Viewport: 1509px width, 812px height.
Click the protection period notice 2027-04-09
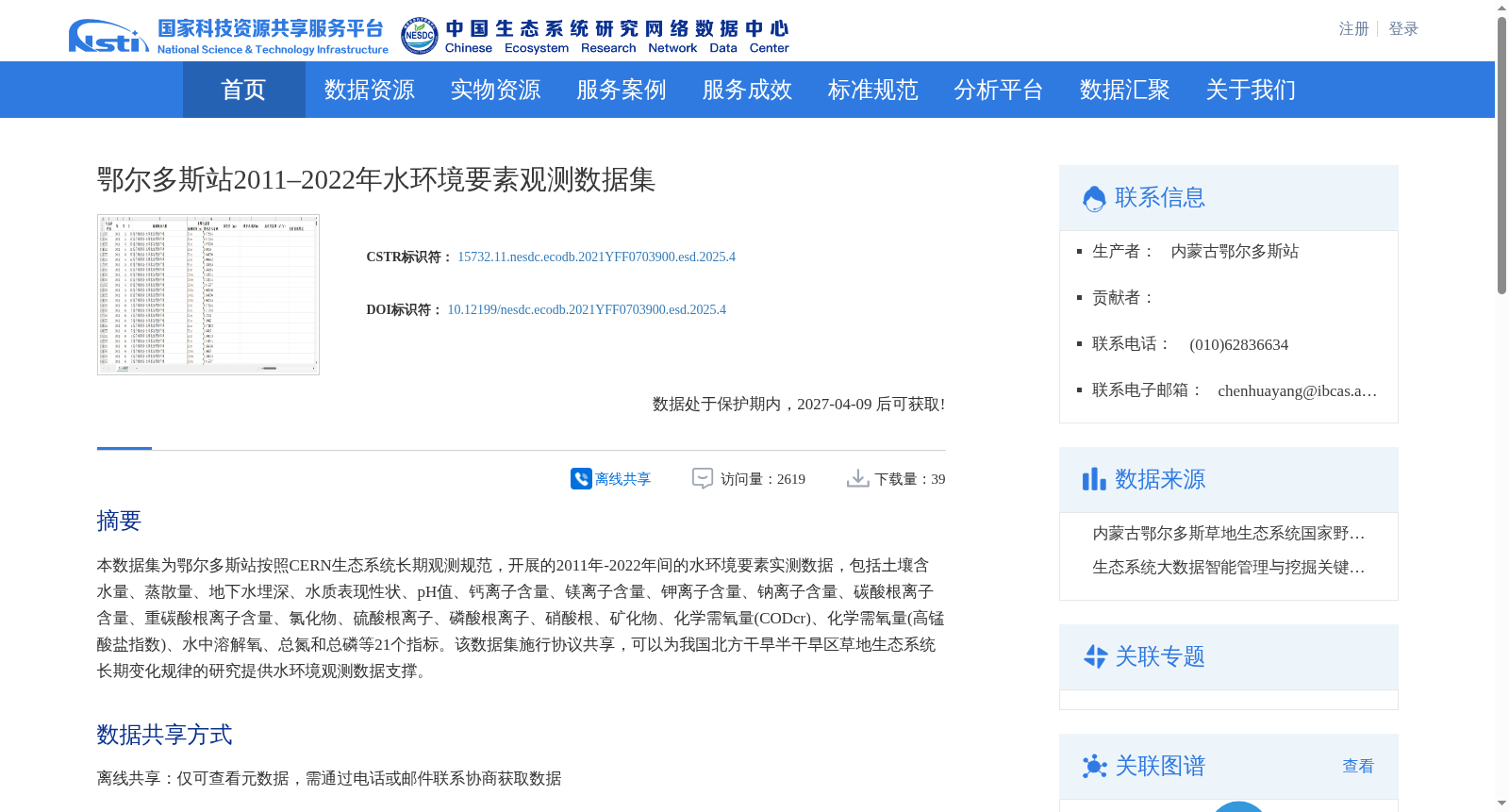click(799, 404)
